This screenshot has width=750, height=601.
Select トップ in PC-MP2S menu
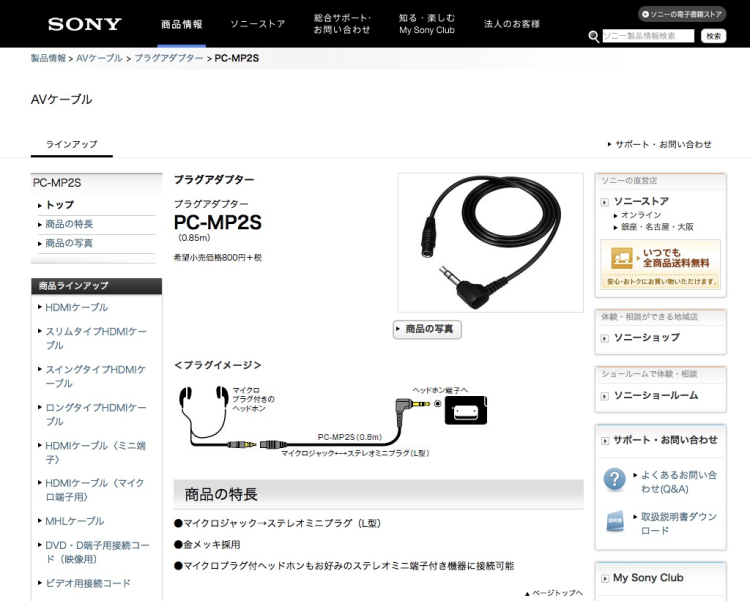coord(60,205)
